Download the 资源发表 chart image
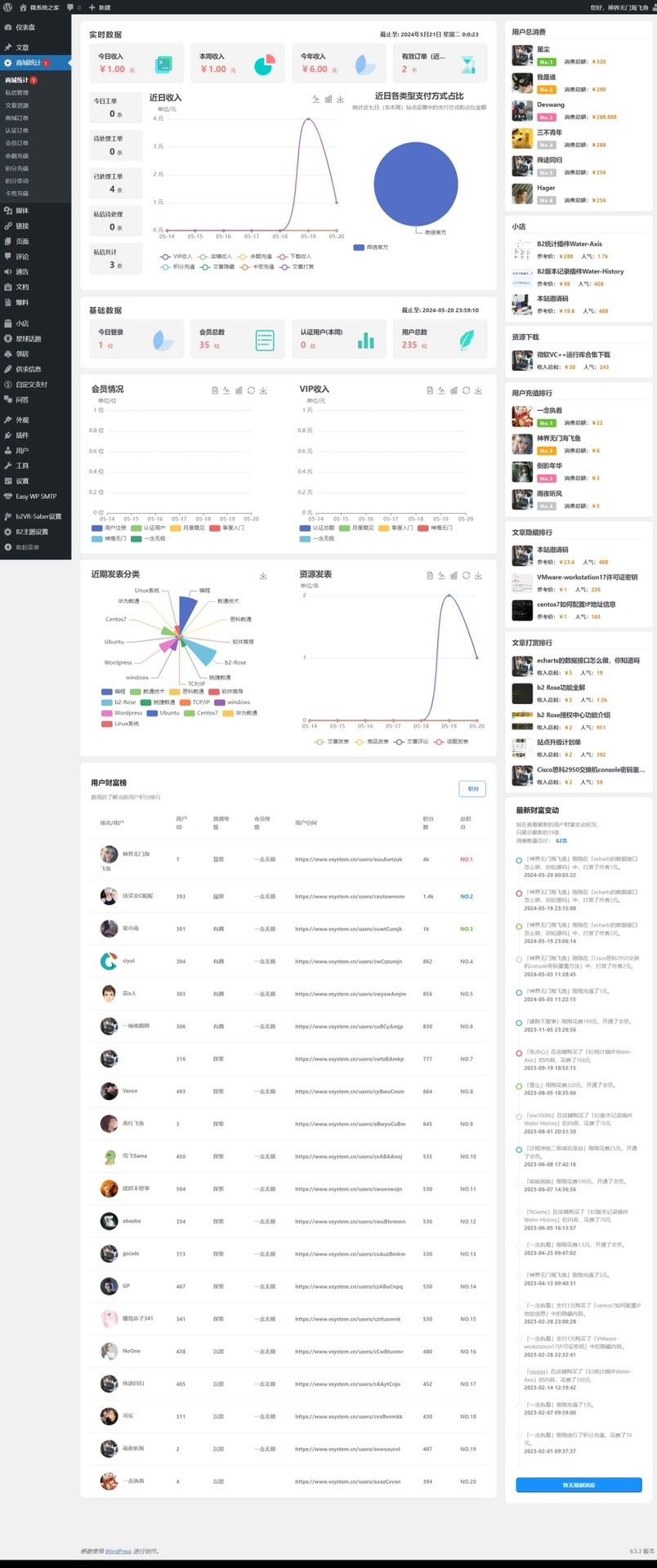The height and width of the screenshot is (1568, 657). pos(478,576)
